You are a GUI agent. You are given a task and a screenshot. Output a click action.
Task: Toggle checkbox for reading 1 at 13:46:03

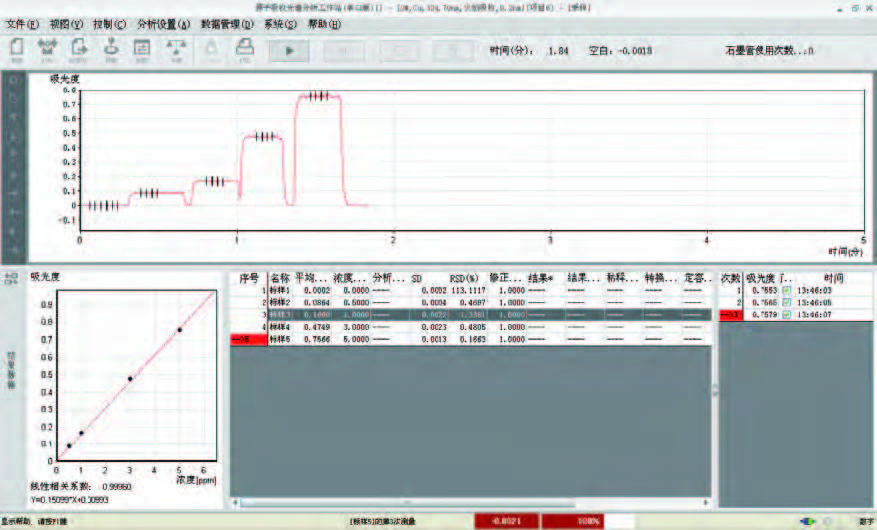(x=787, y=290)
